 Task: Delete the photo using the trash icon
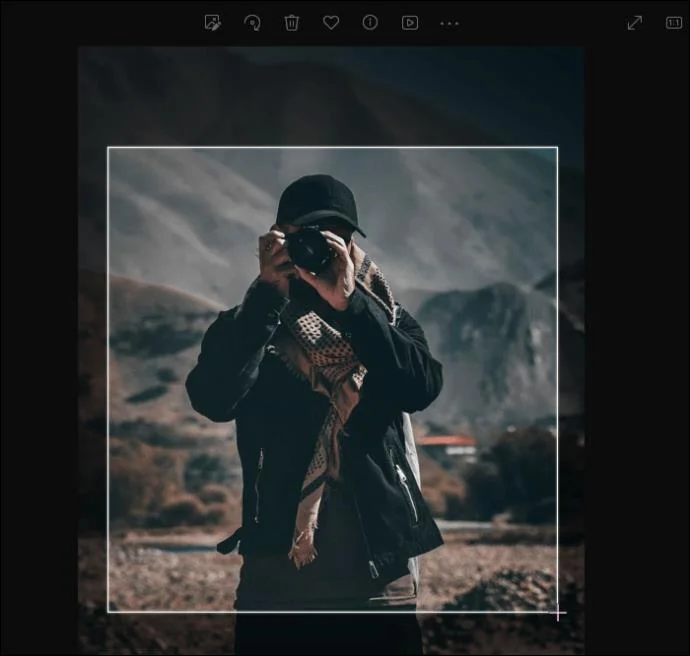tap(292, 22)
